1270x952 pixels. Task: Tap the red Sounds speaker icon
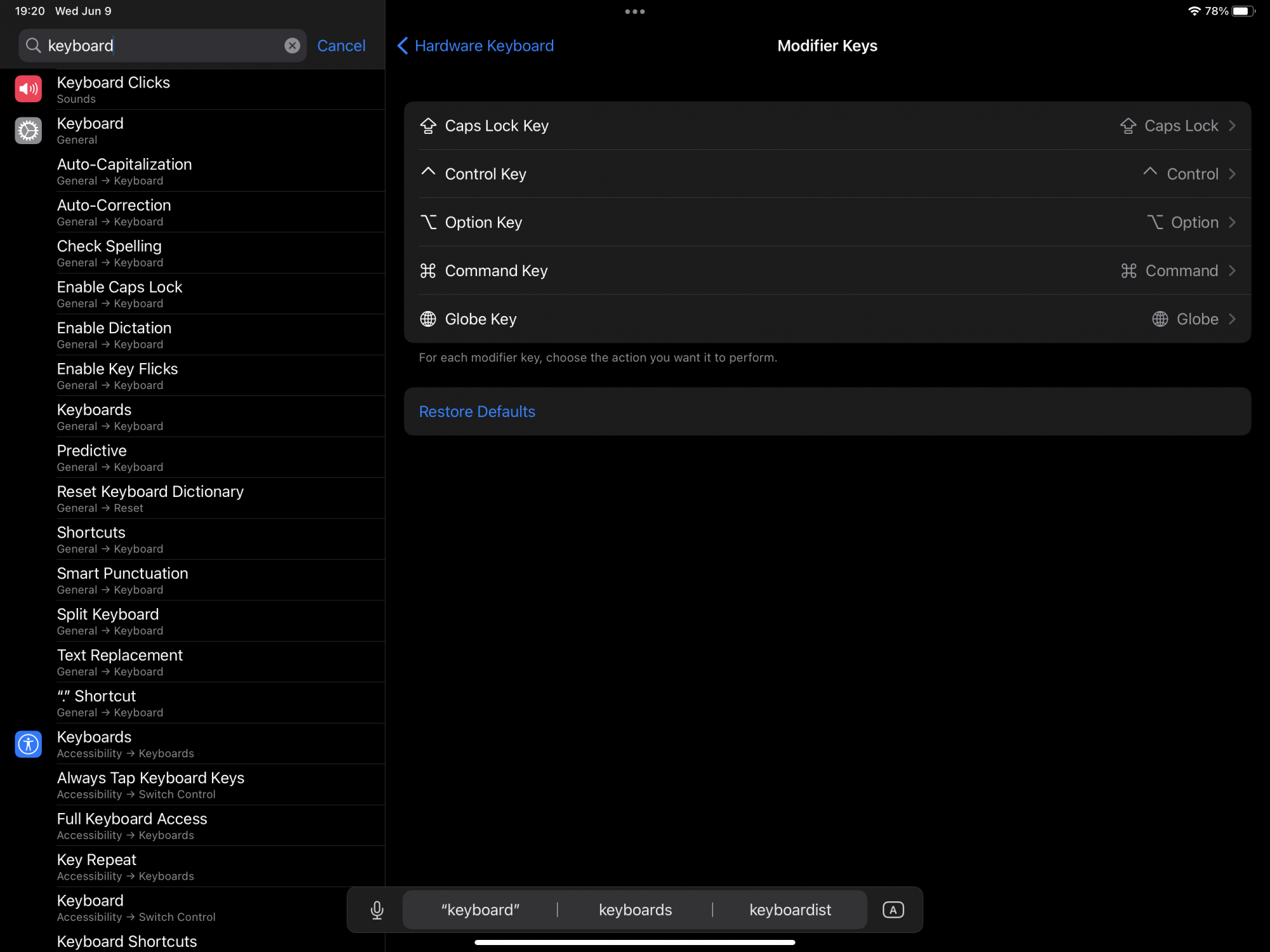(x=29, y=89)
